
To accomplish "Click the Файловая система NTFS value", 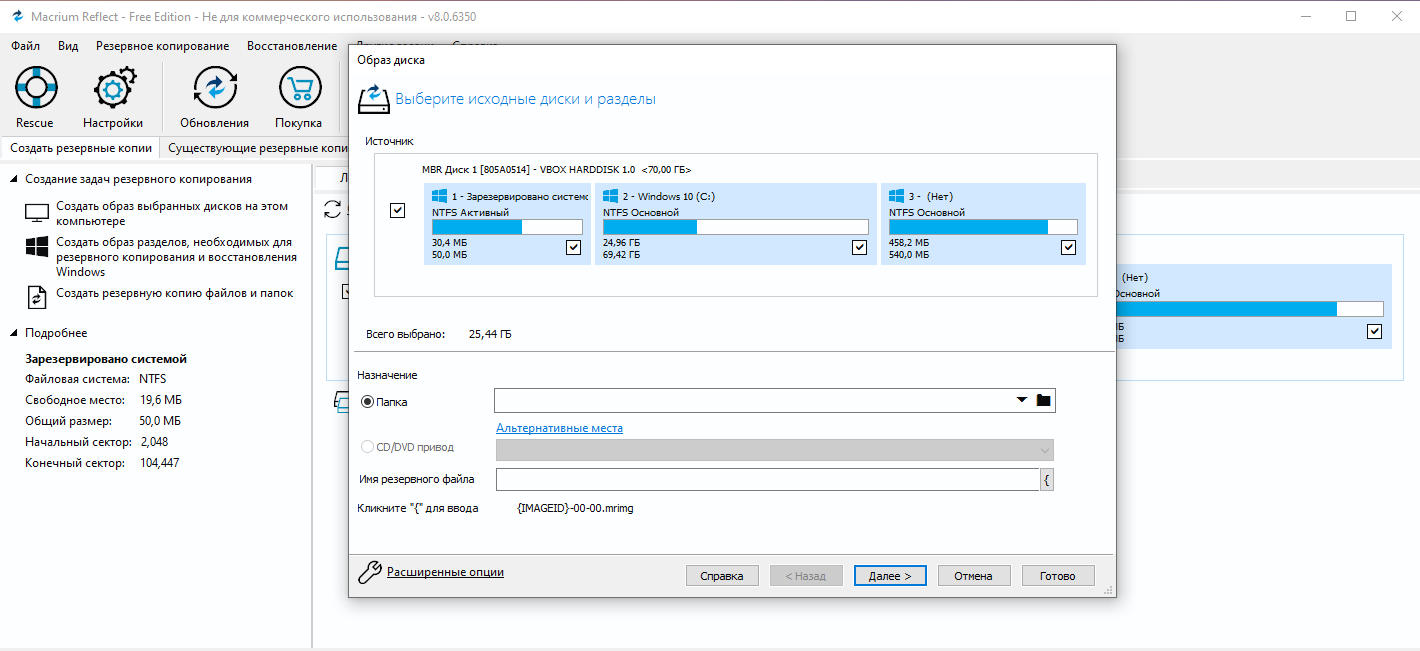I will [x=153, y=379].
